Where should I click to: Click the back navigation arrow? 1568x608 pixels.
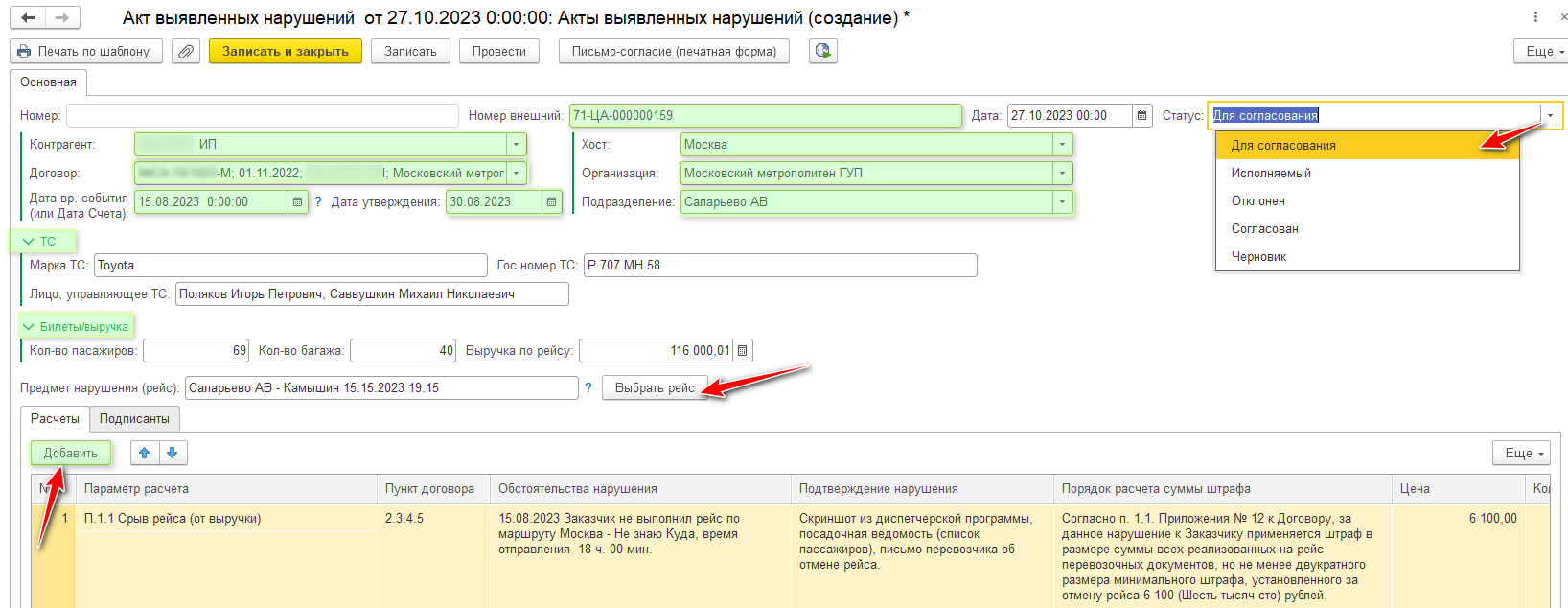[x=28, y=18]
